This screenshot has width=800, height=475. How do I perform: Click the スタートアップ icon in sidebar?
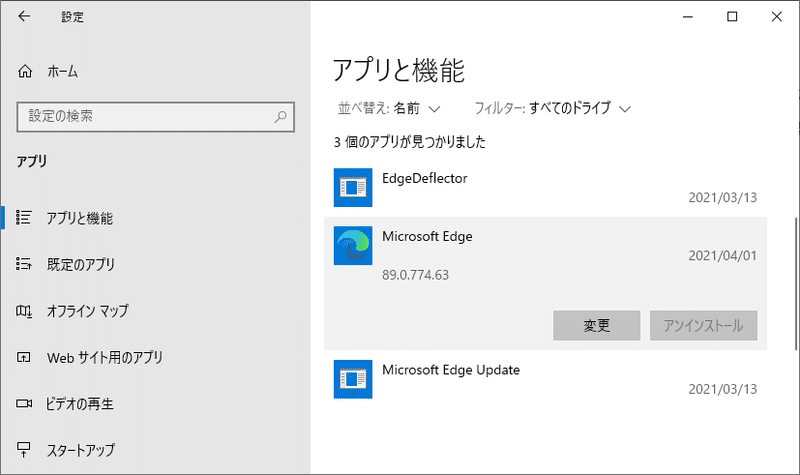pyautogui.click(x=23, y=449)
